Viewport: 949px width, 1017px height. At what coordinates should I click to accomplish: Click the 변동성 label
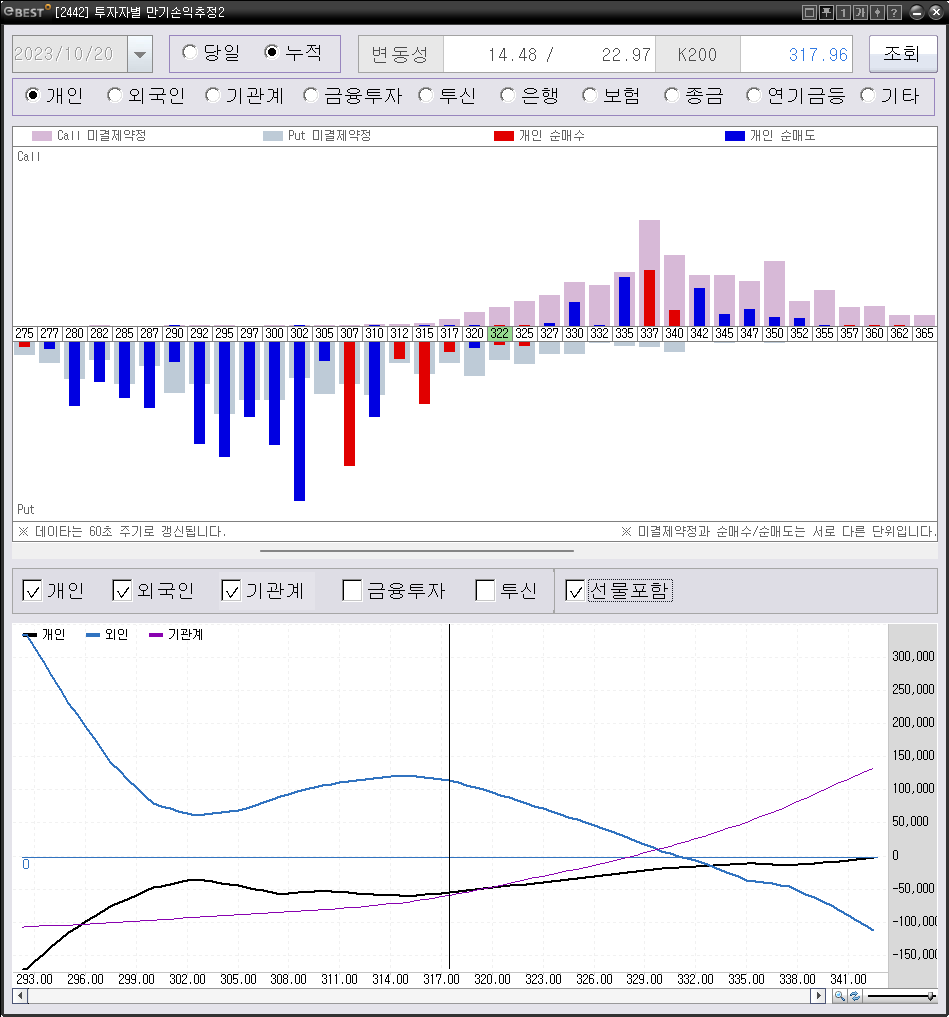400,54
